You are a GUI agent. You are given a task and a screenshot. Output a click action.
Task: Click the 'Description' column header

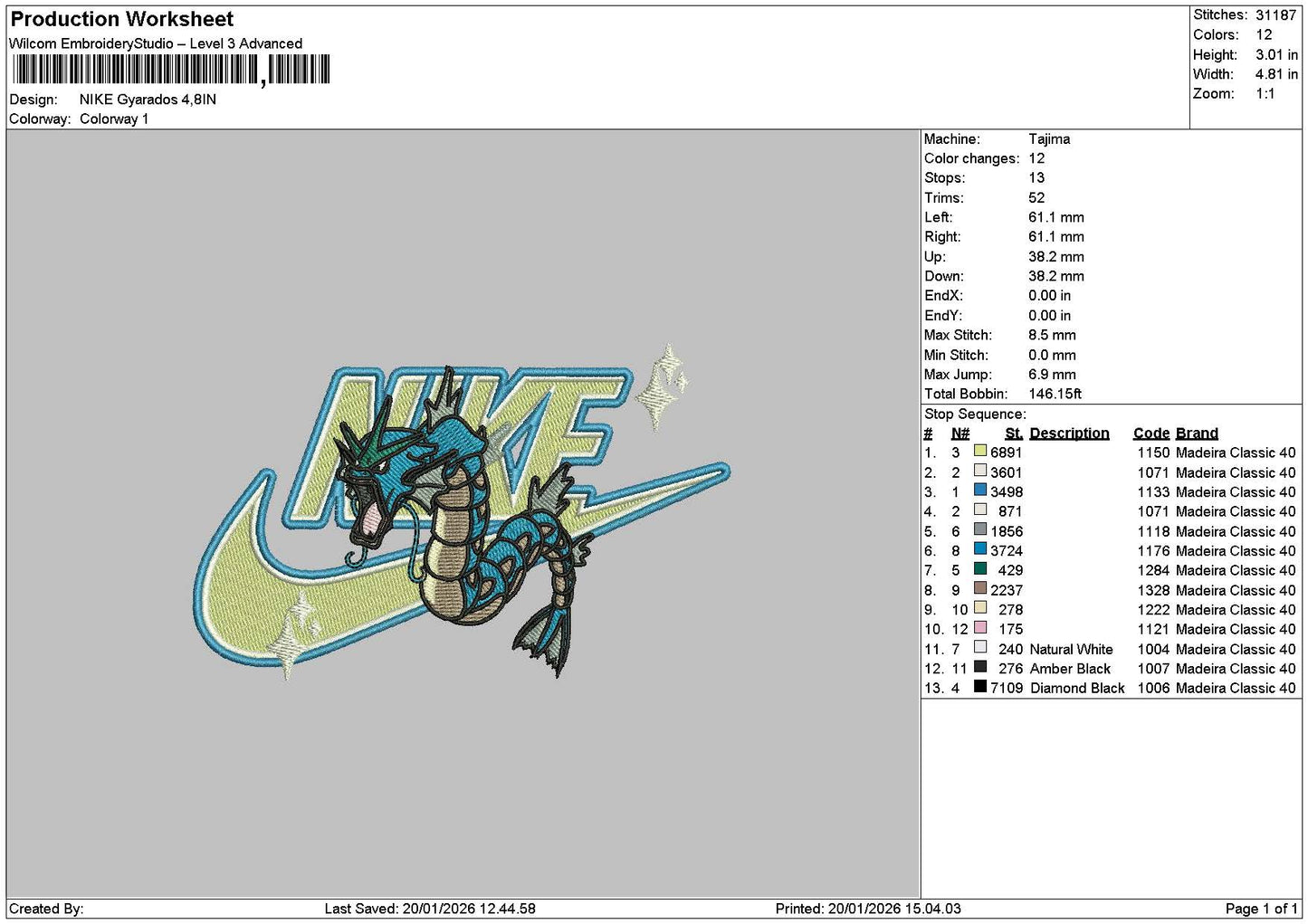(x=1069, y=433)
